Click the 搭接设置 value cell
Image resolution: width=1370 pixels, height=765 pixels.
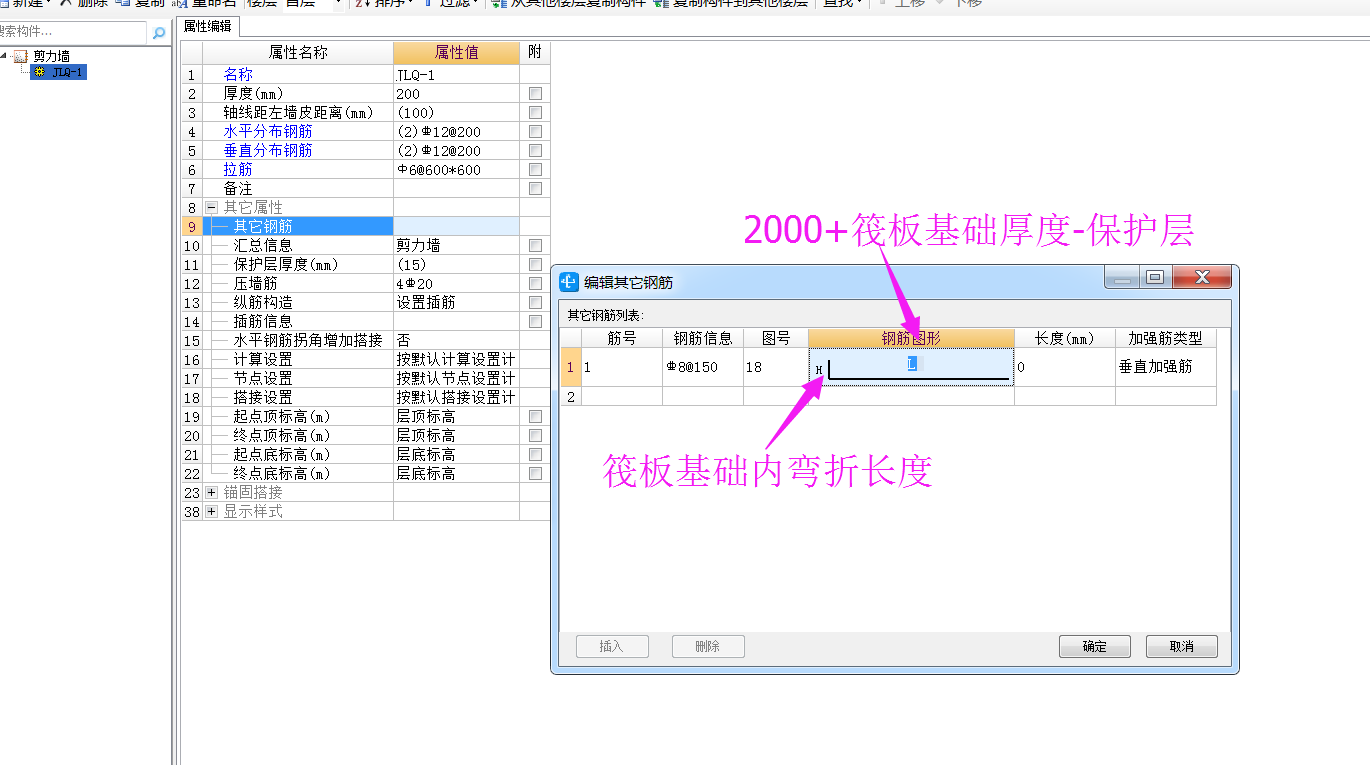[x=456, y=397]
